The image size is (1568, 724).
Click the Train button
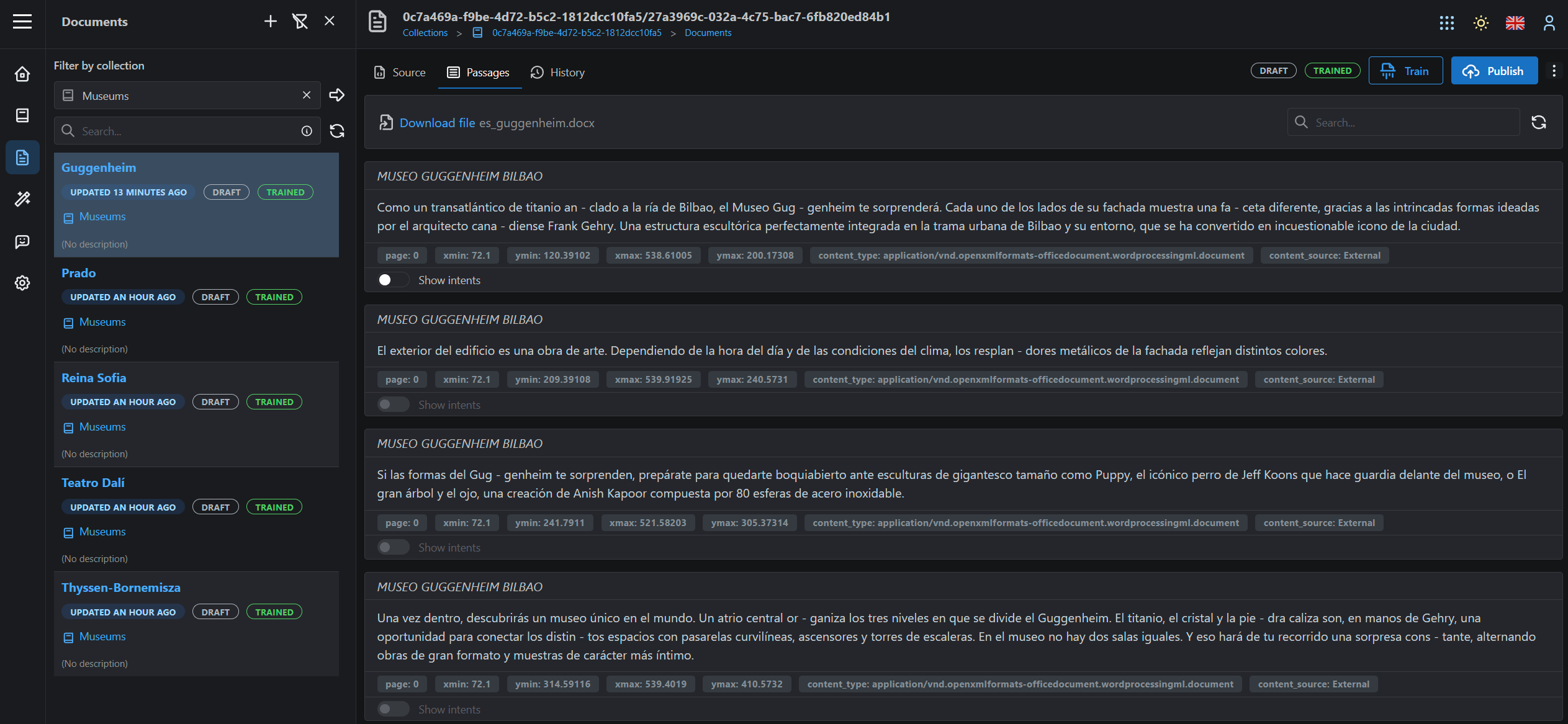tap(1405, 71)
